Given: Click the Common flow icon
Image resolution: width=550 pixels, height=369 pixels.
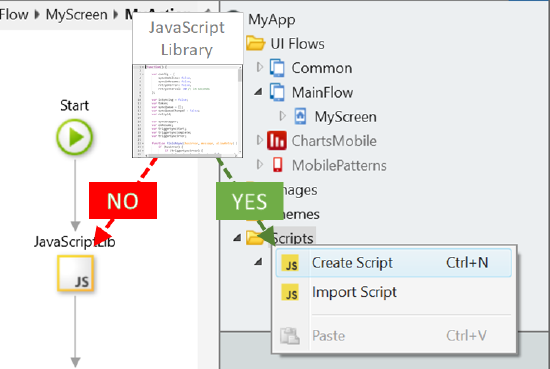Looking at the screenshot, I should pyautogui.click(x=277, y=68).
